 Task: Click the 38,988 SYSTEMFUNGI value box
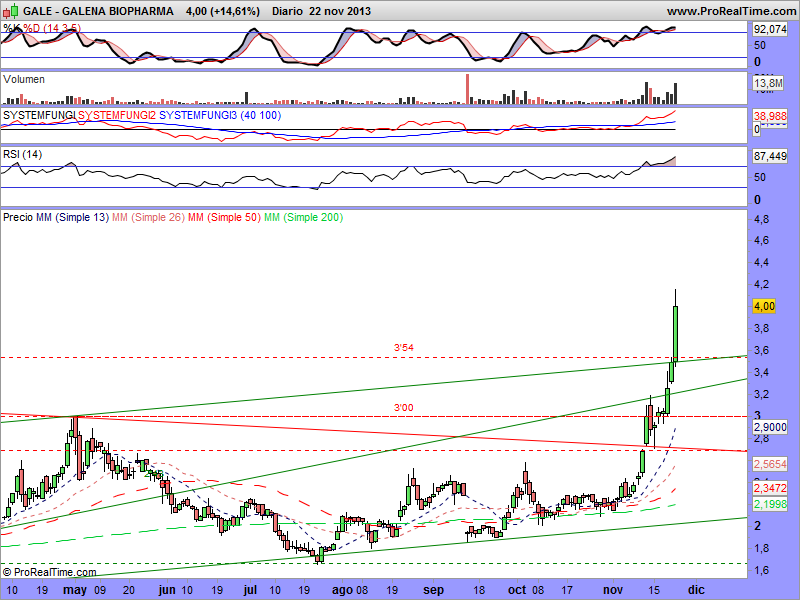click(x=770, y=116)
